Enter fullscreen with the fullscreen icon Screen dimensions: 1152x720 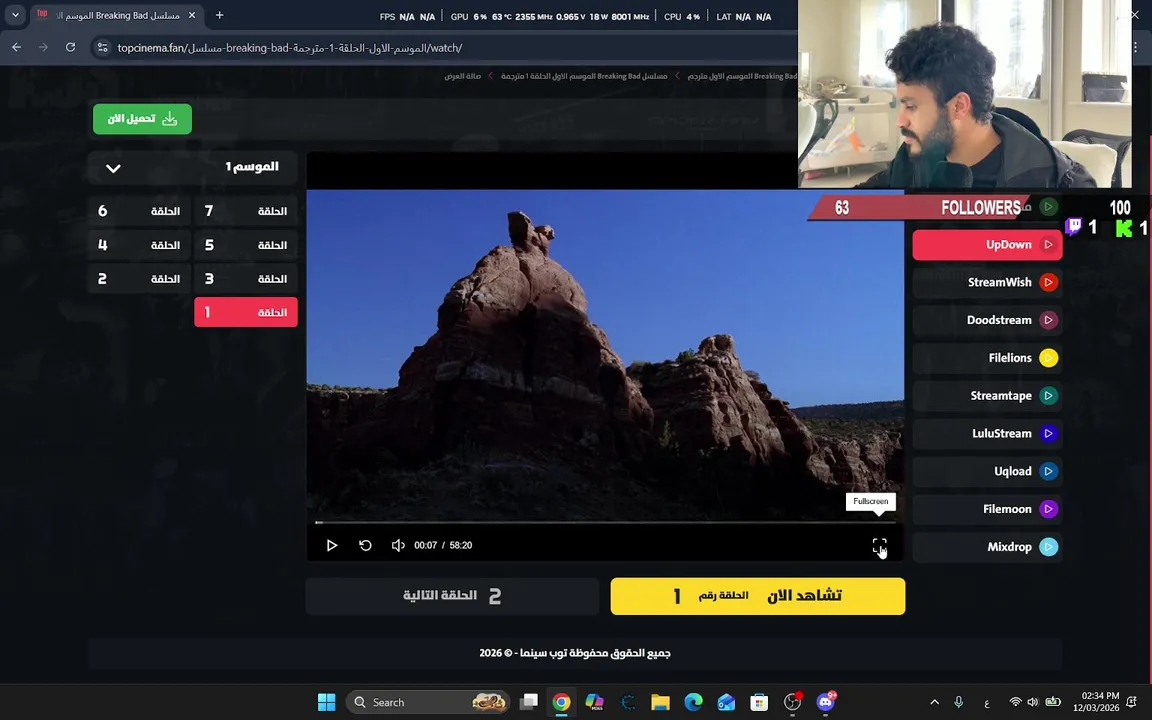pyautogui.click(x=879, y=546)
